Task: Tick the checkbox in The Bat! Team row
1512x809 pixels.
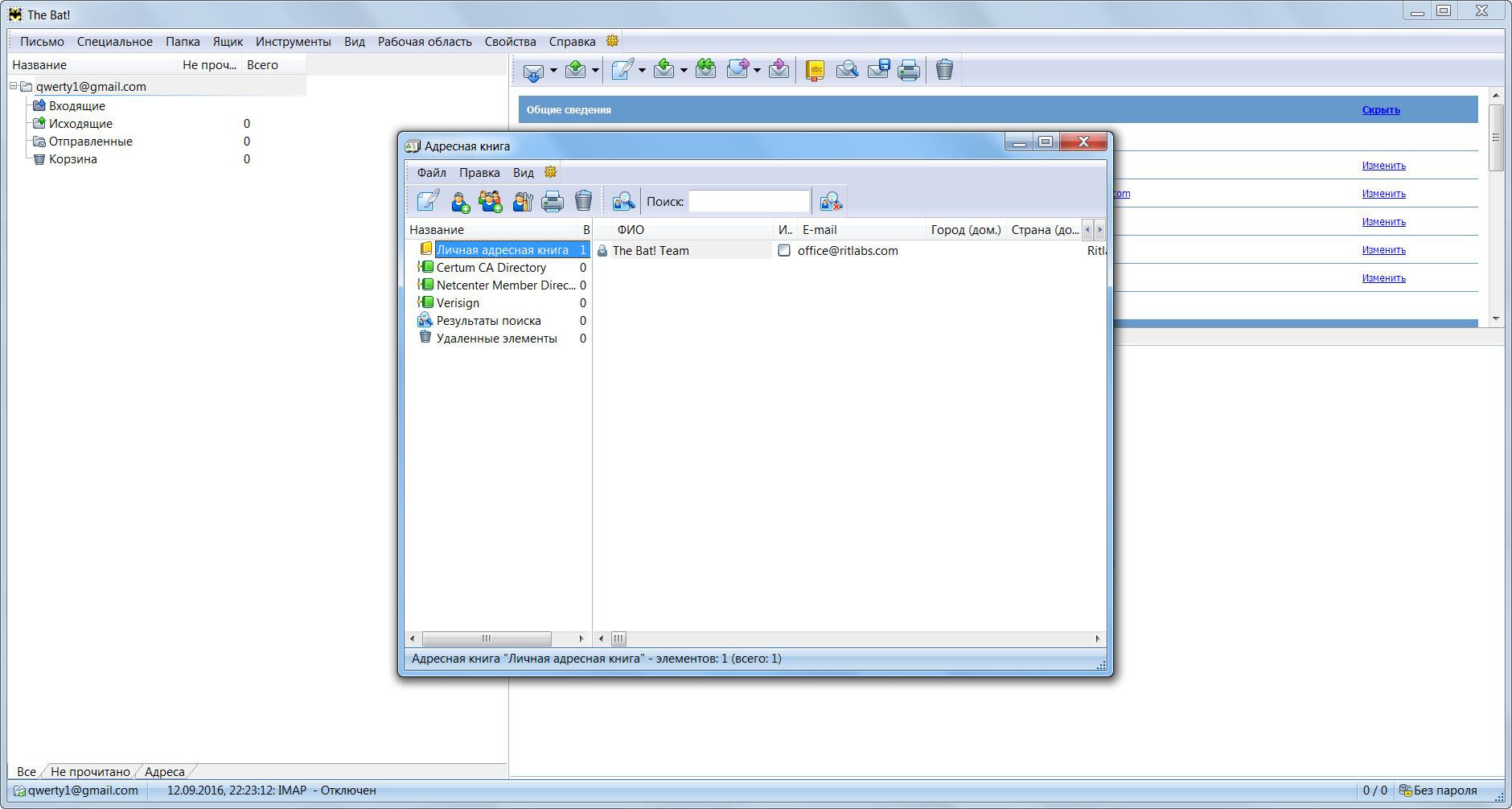Action: [784, 251]
